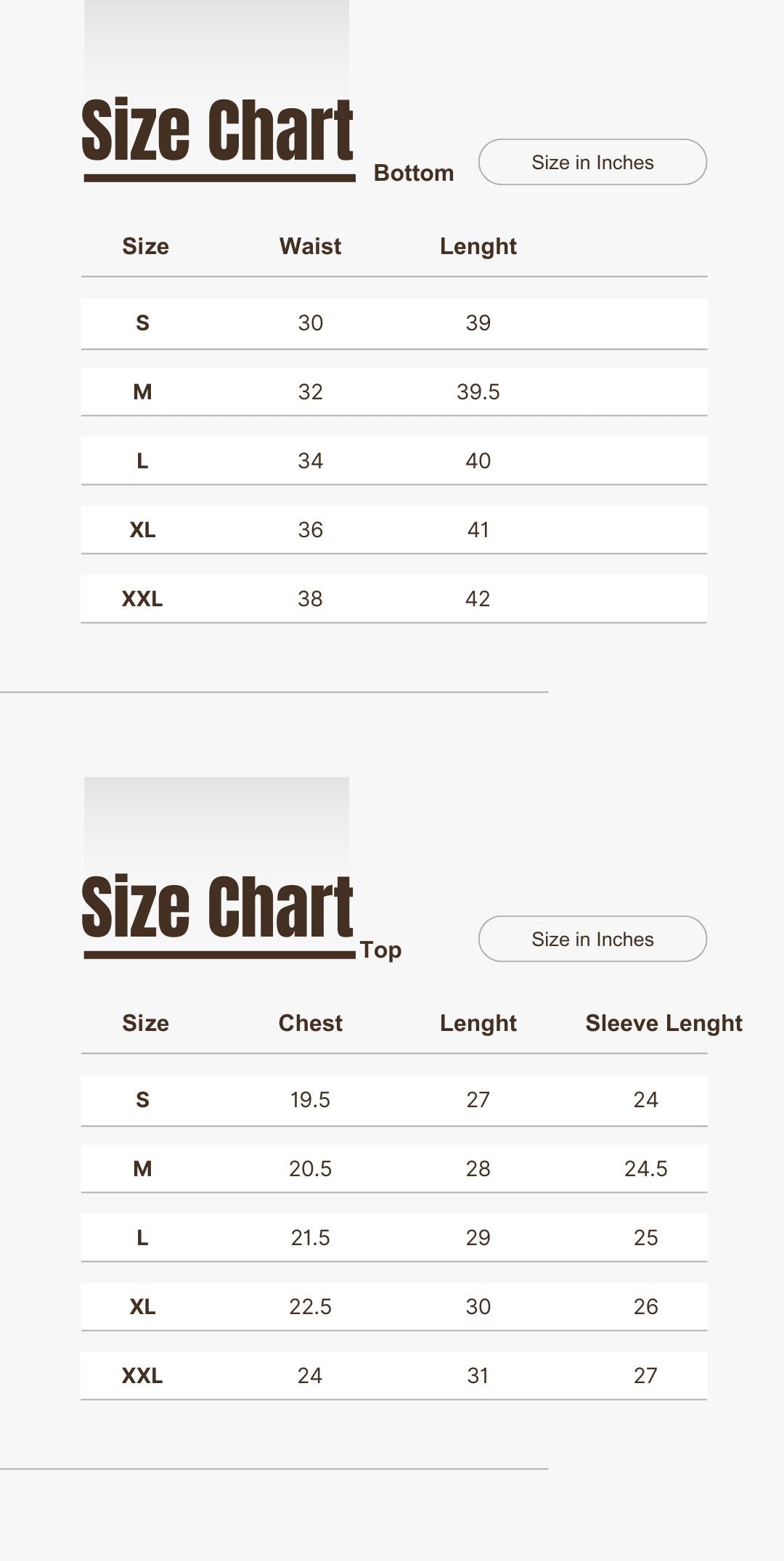This screenshot has height=1561, width=784.
Task: Select waist value 36 in the XL row
Action: coord(310,530)
